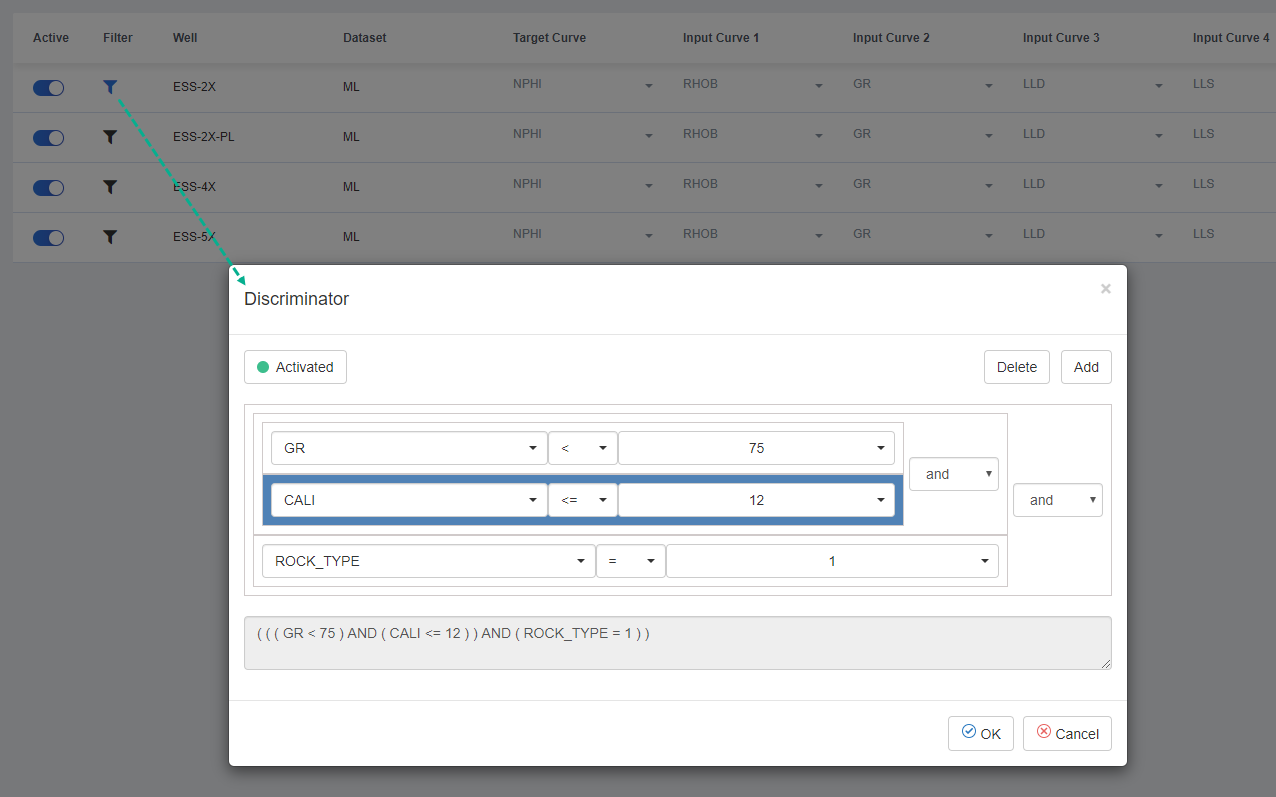Click the Add condition button

tap(1086, 367)
